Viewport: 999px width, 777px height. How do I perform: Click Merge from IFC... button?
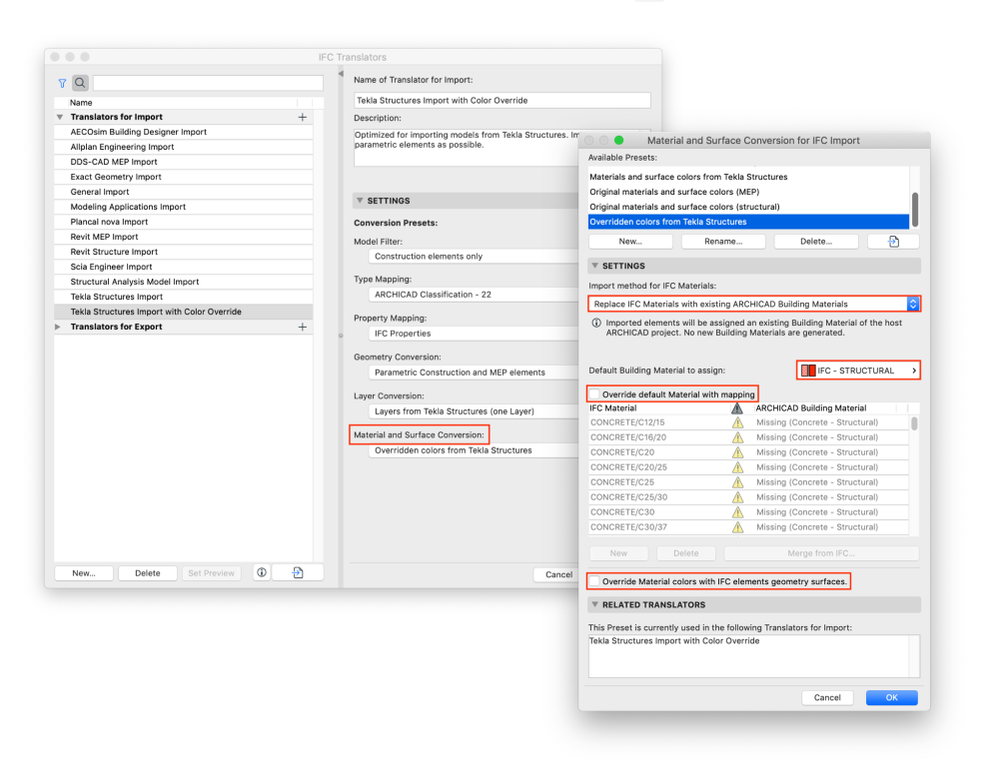coord(821,553)
